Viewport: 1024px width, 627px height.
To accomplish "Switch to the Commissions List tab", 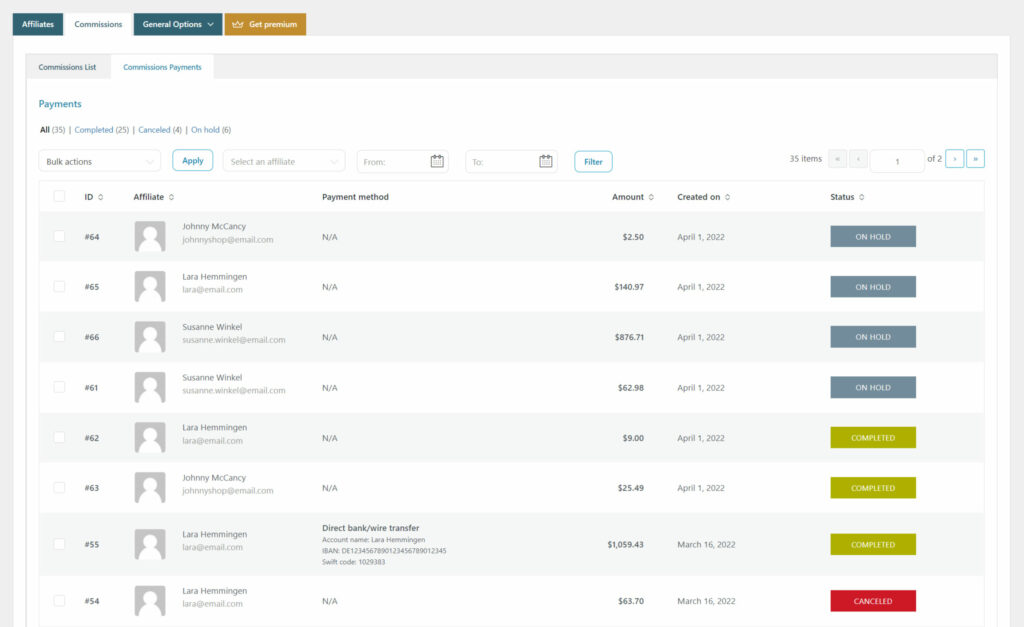I will (x=67, y=67).
